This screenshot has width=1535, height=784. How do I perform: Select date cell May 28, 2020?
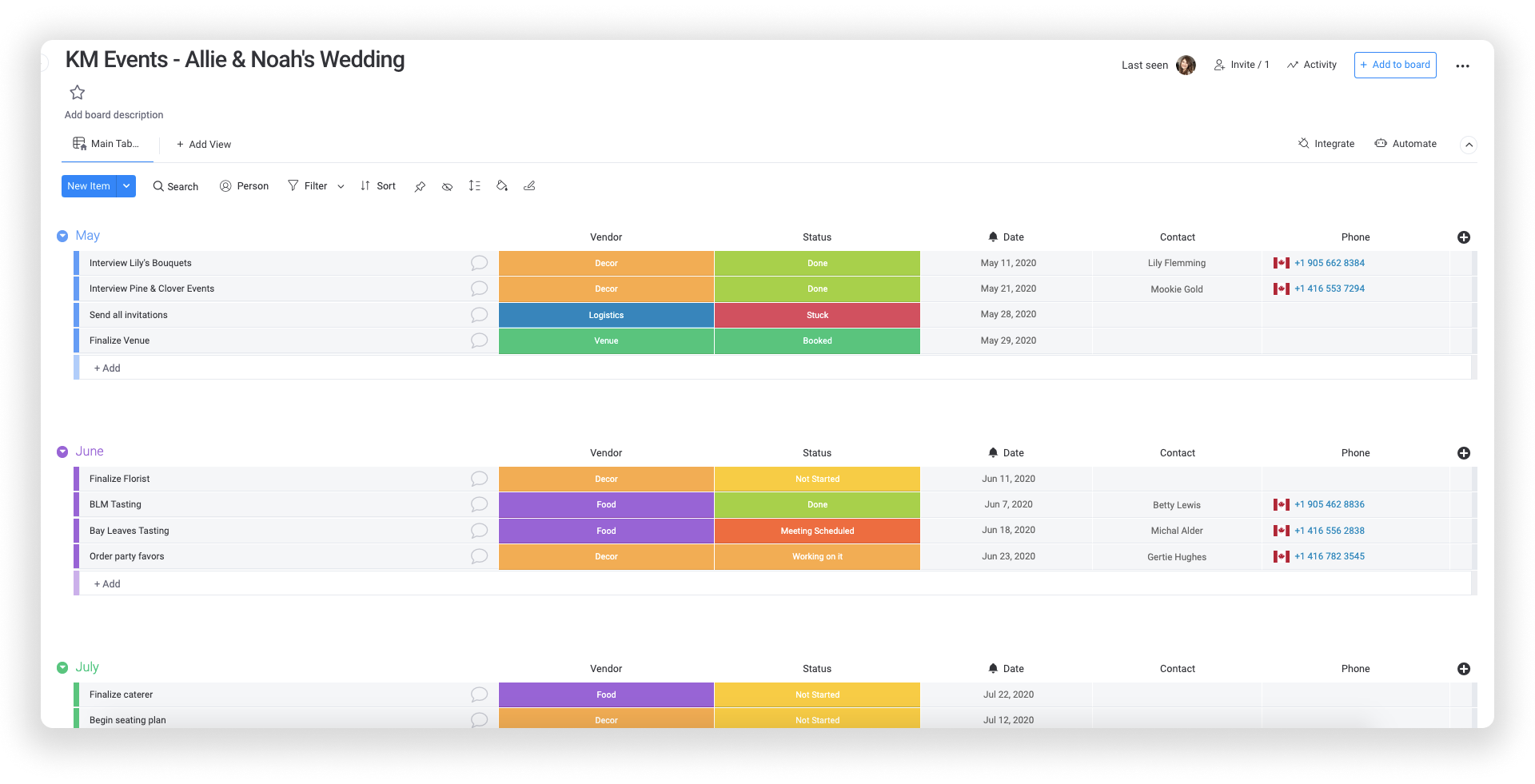click(1007, 315)
